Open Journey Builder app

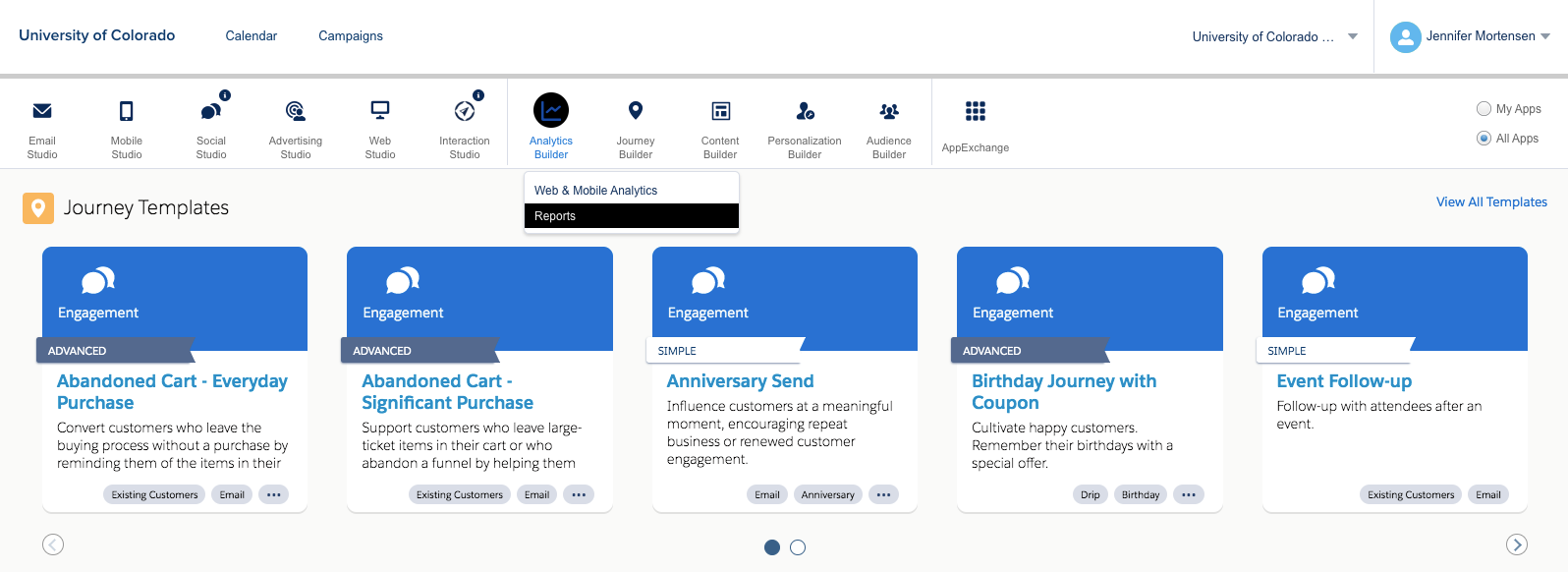[x=636, y=128]
